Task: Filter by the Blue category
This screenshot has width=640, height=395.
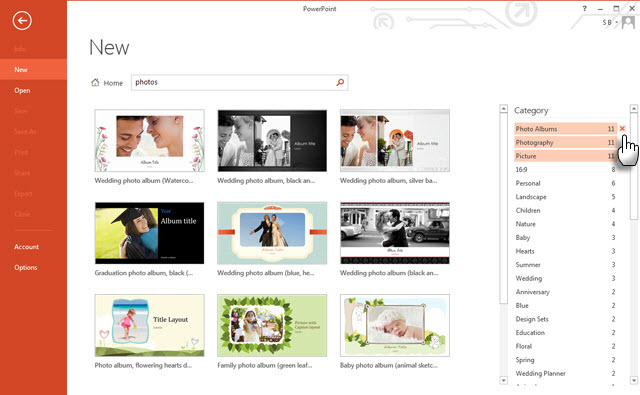Action: (x=565, y=305)
